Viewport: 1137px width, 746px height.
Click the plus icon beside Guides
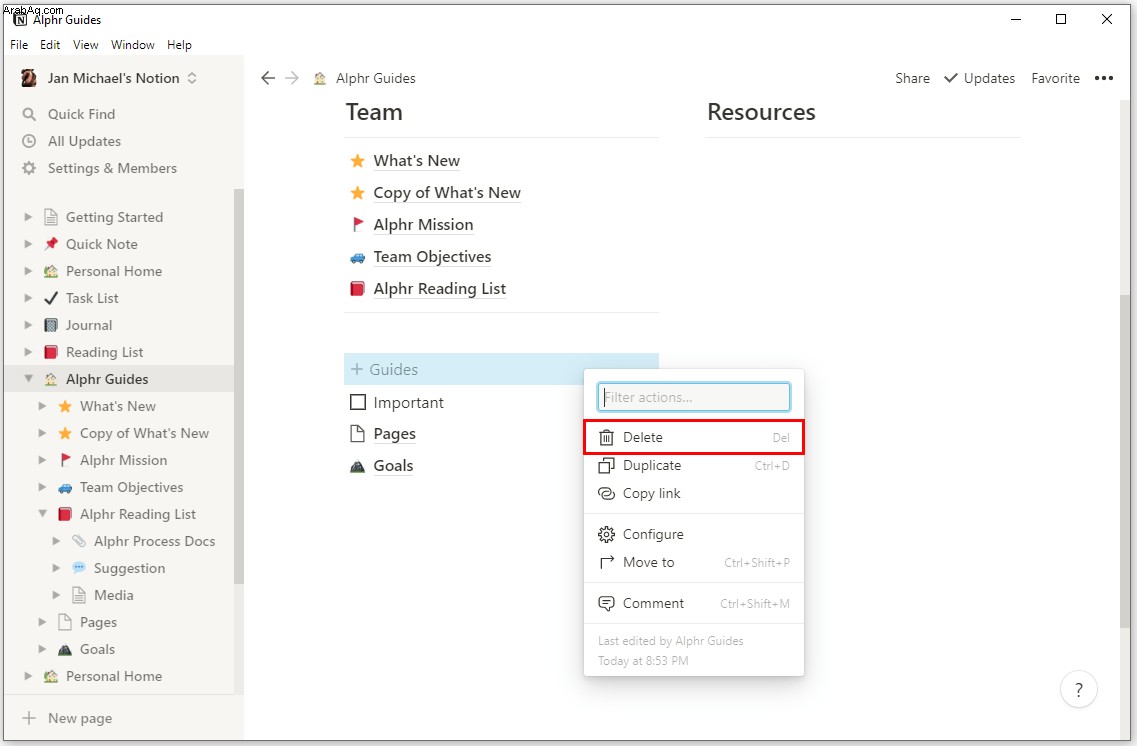pyautogui.click(x=357, y=369)
